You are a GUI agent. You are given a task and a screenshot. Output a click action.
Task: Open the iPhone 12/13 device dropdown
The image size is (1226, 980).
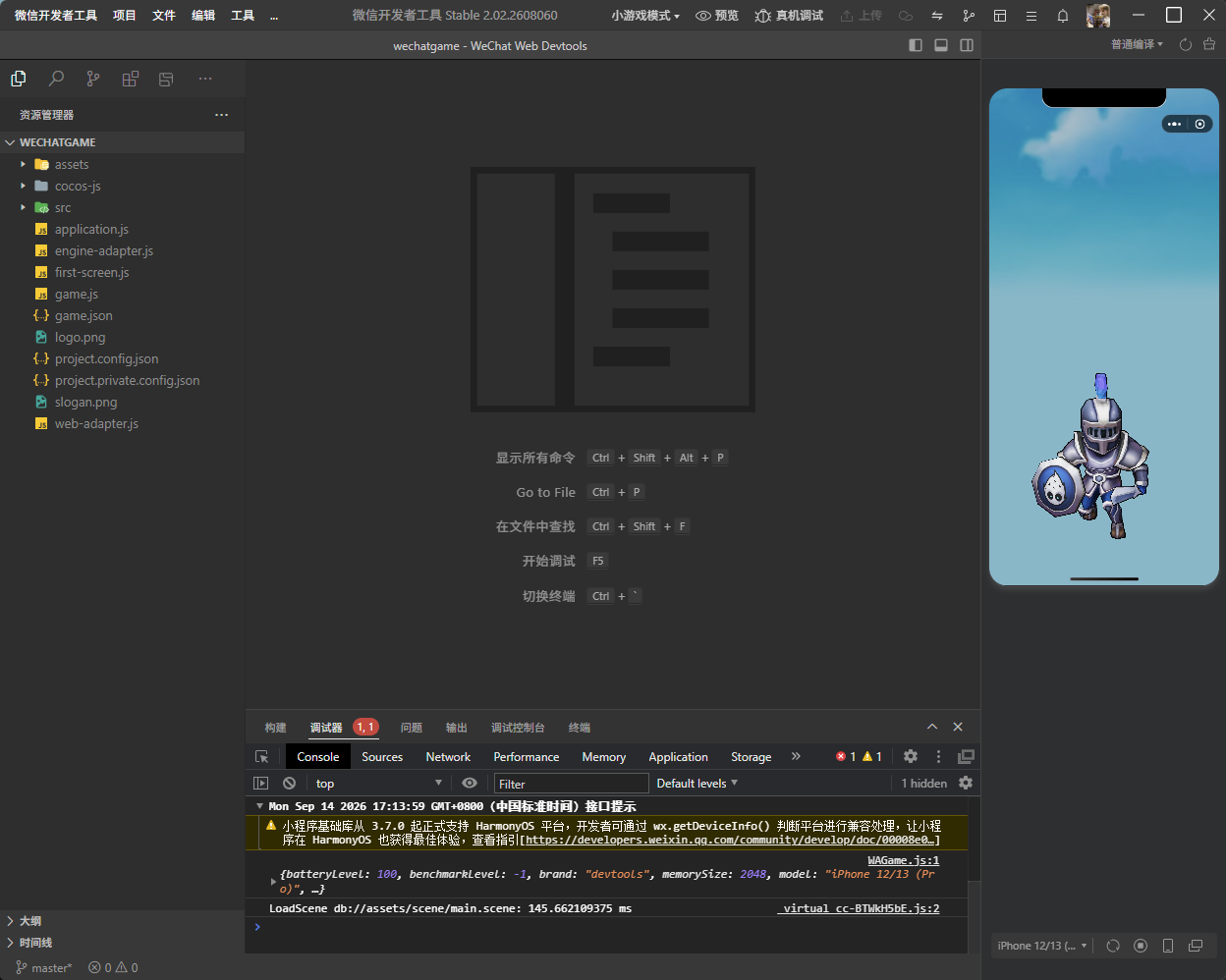pos(1042,946)
